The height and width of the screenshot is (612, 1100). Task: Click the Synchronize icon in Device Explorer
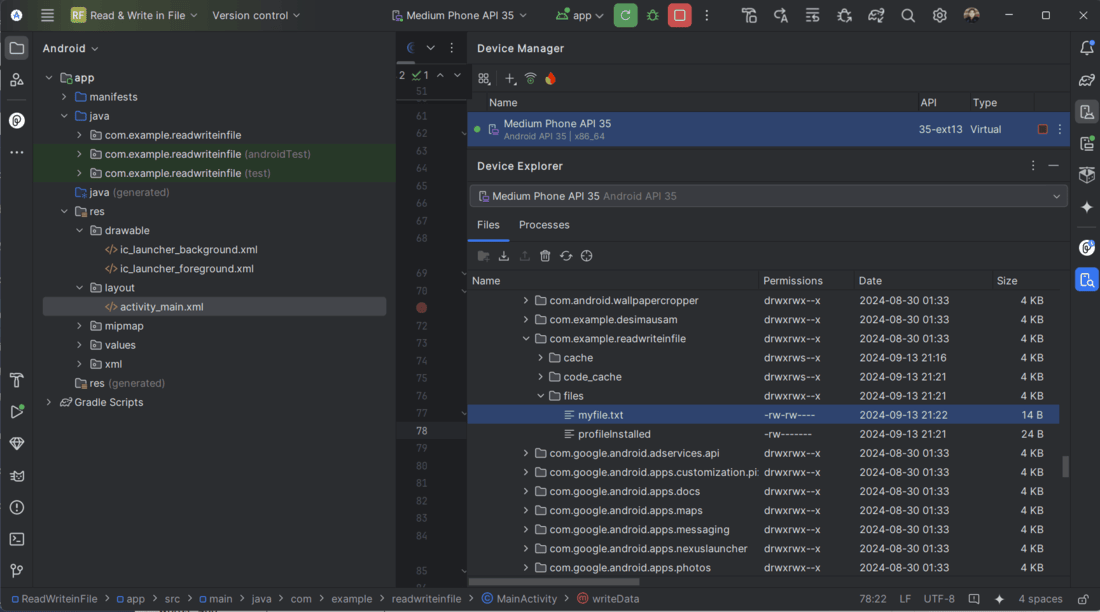coord(566,256)
